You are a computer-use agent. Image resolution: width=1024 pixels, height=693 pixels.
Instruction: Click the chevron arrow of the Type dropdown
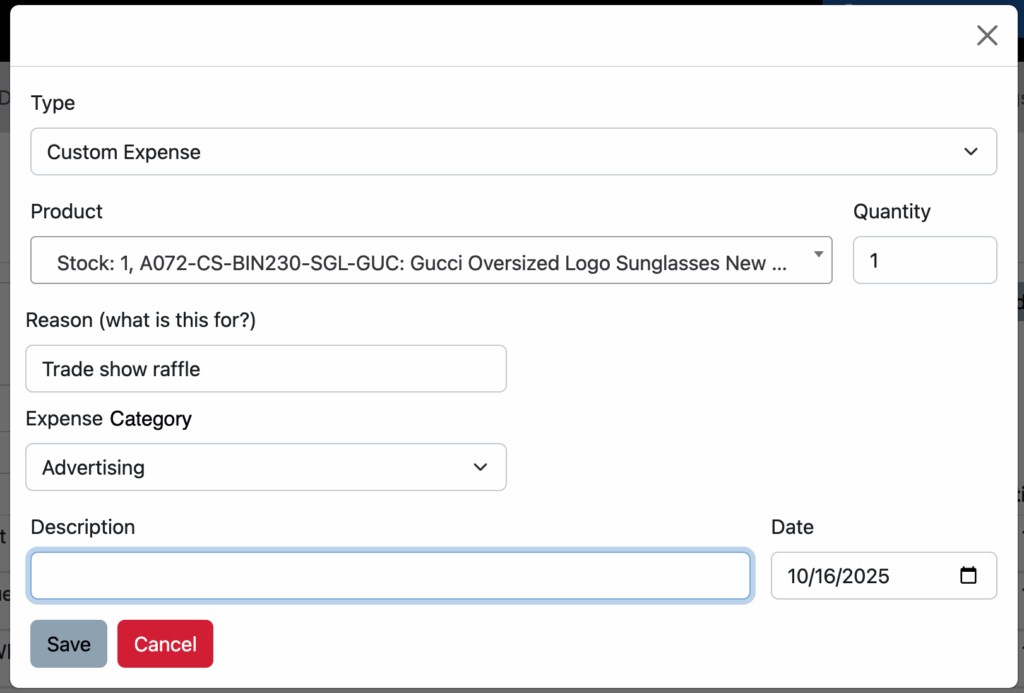tap(969, 152)
